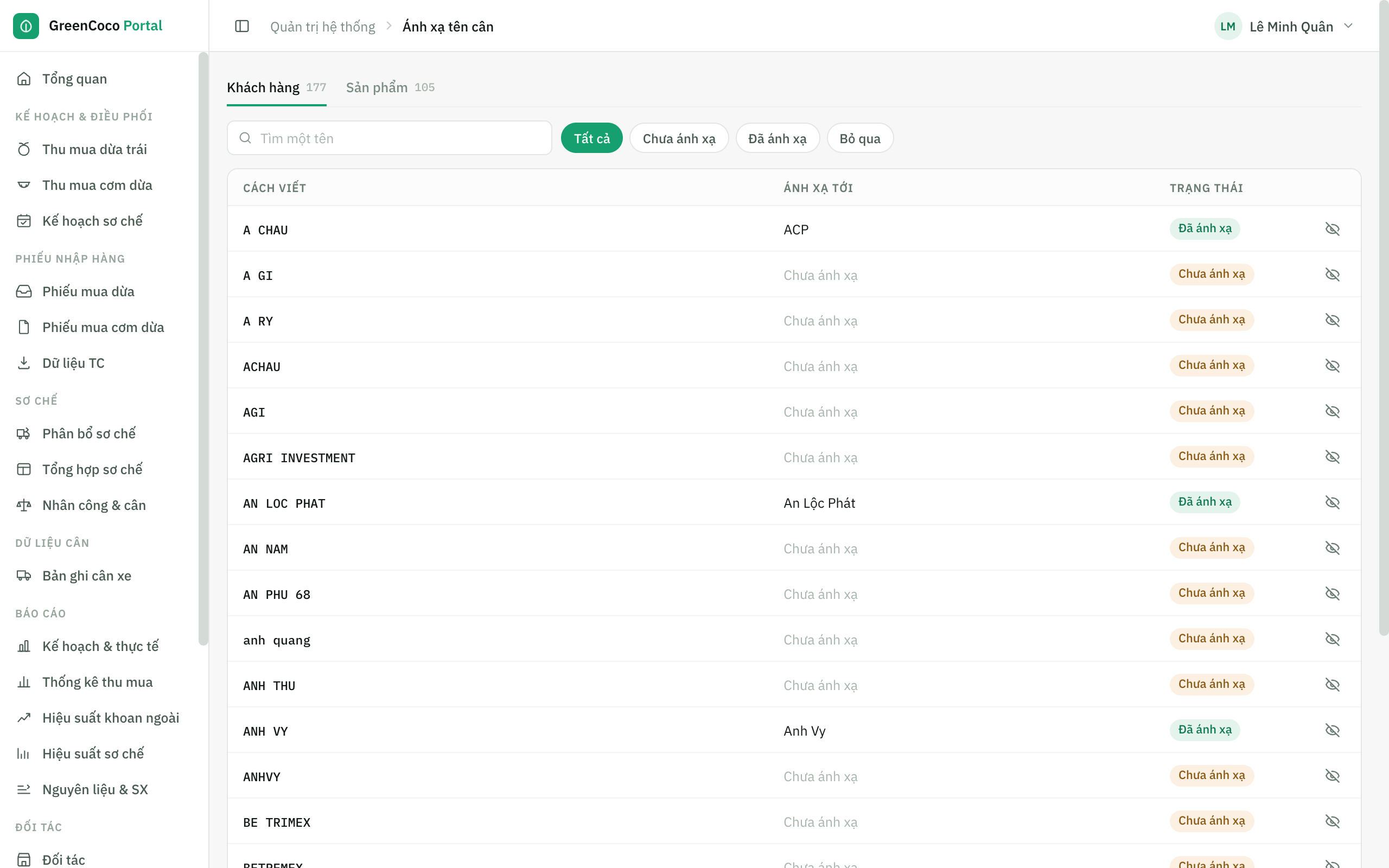Open Tổng quan home icon
This screenshot has height=868, width=1389.
click(23, 79)
